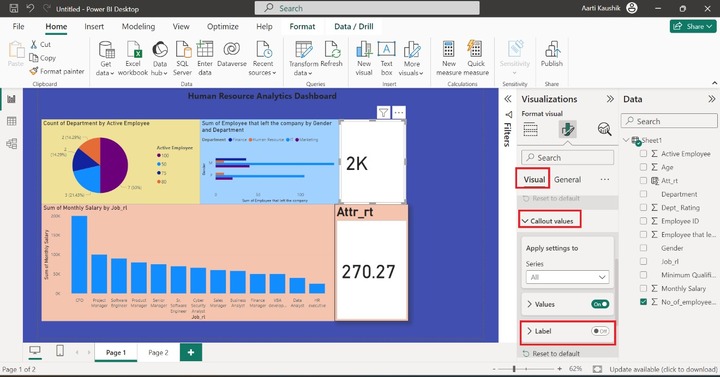720x377 pixels.
Task: Click the Save icon in title bar
Action: [x=14, y=8]
